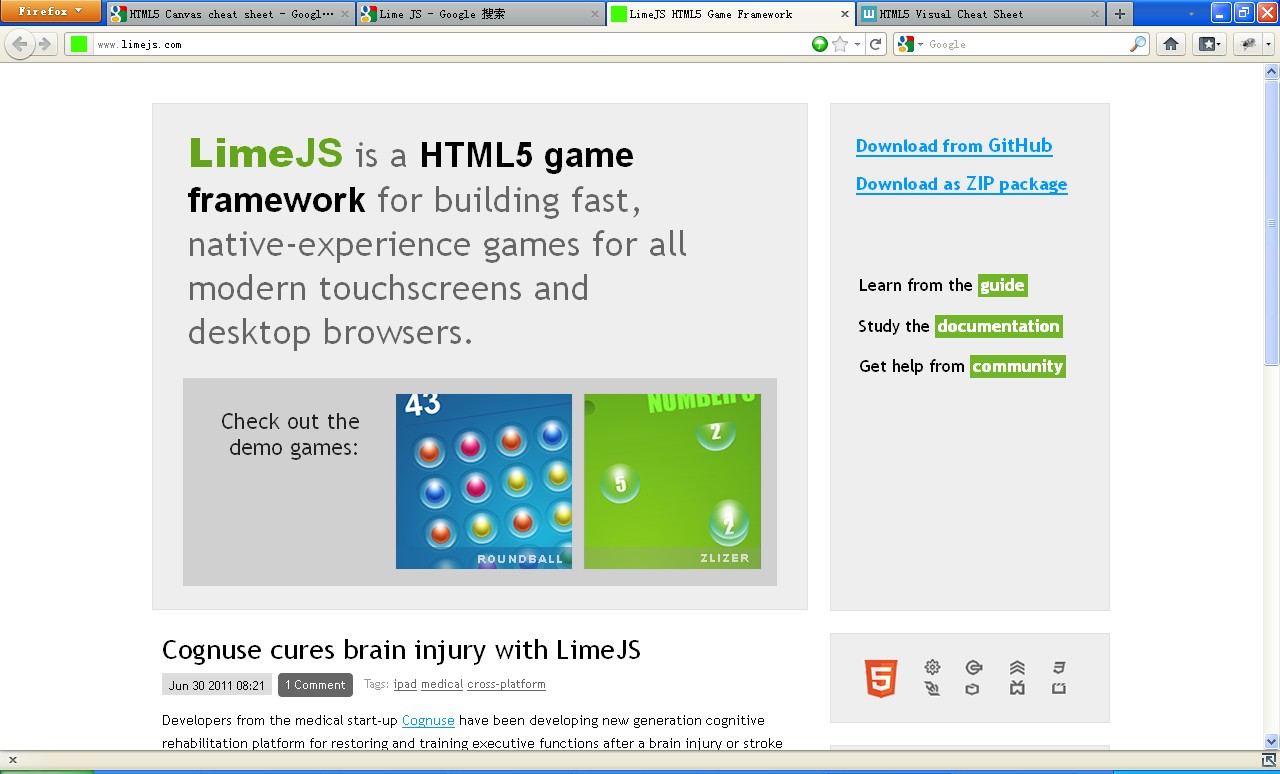Viewport: 1280px width, 774px height.
Task: Open the green documentation link
Action: coord(998,326)
